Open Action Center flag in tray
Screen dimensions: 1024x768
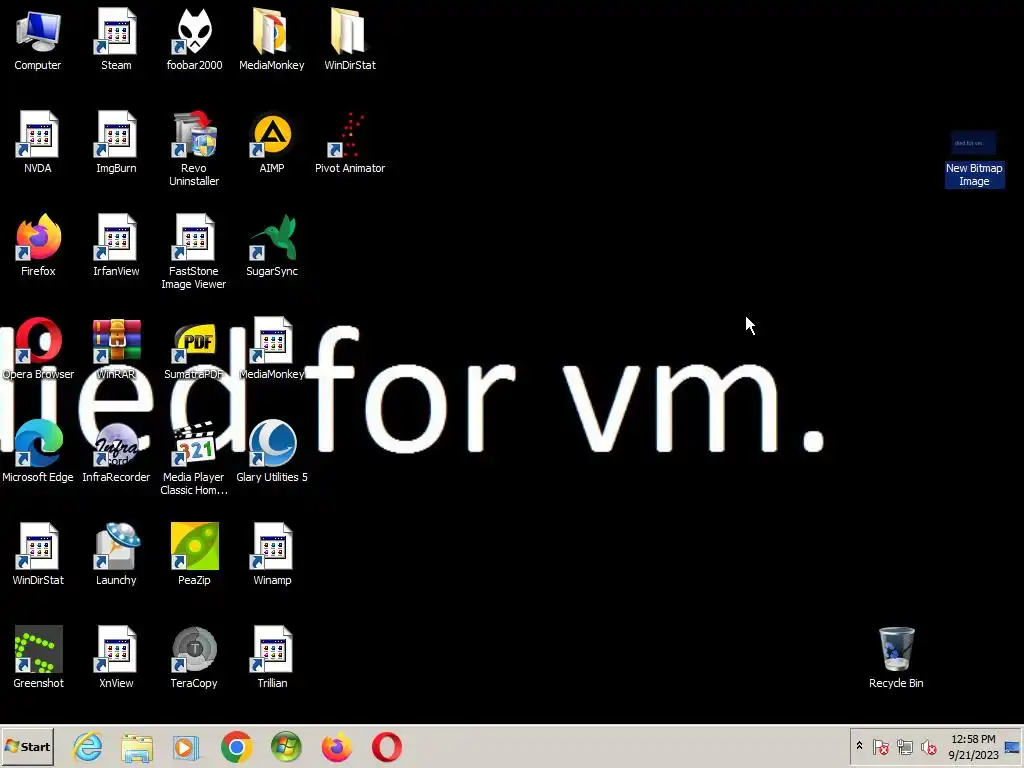(880, 746)
